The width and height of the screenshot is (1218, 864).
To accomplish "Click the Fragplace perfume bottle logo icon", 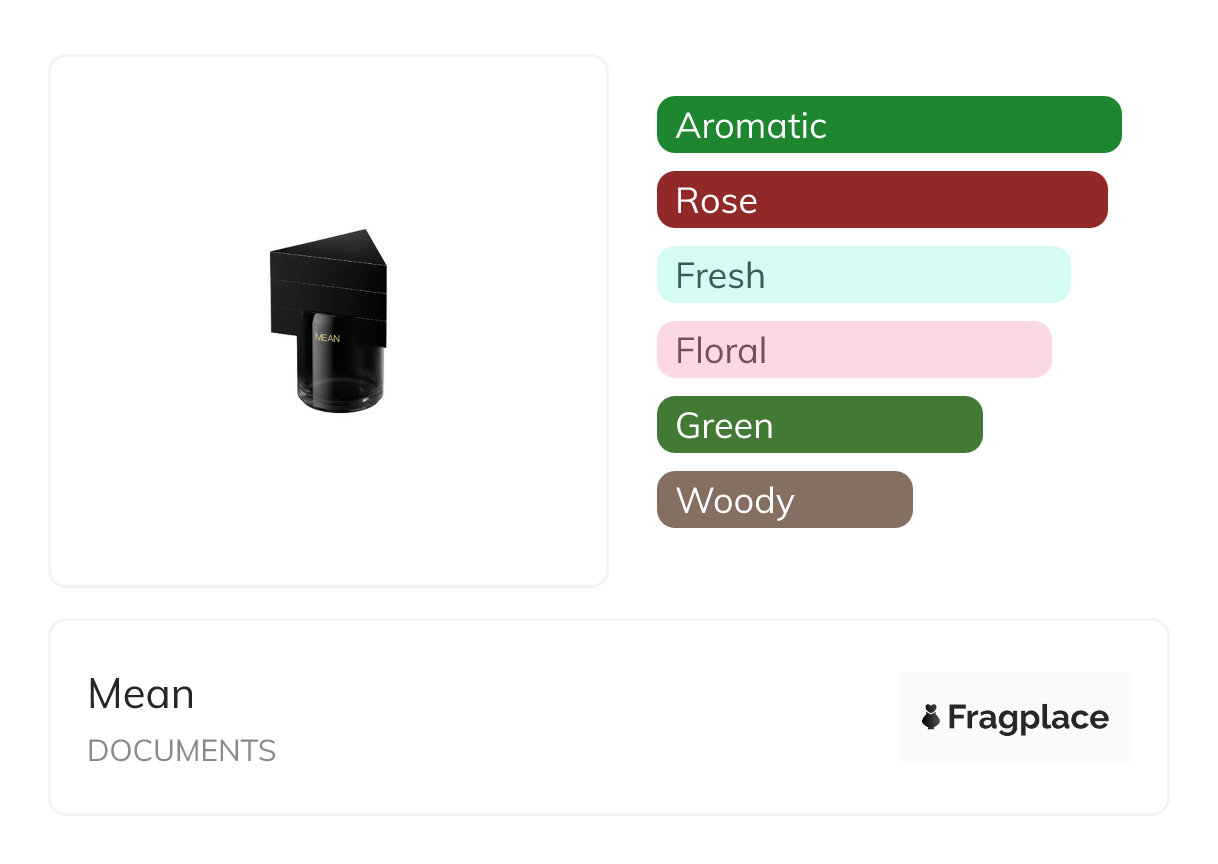I will pos(931,717).
